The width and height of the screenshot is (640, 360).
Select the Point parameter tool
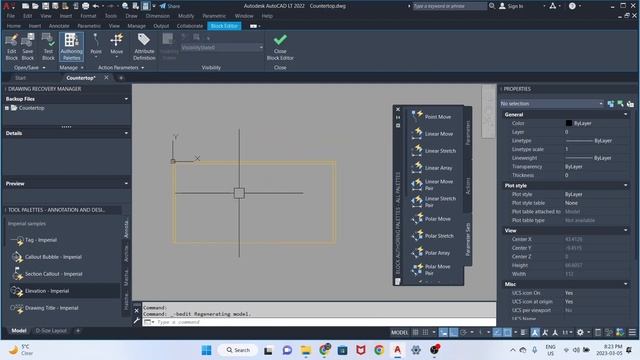tap(96, 46)
